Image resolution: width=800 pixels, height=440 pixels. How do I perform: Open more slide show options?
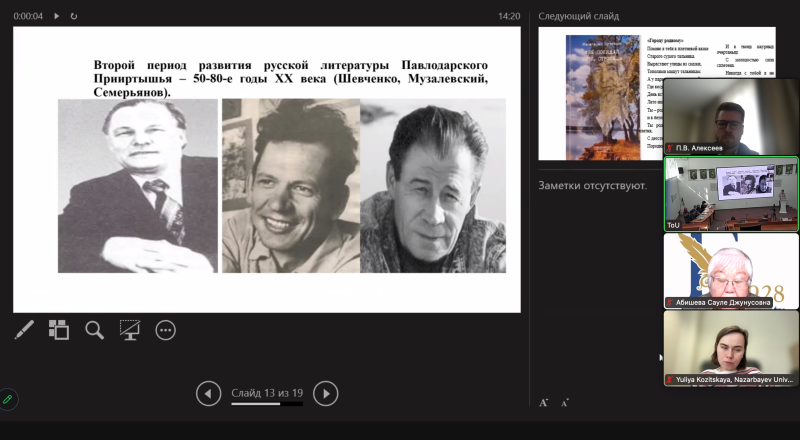point(165,330)
